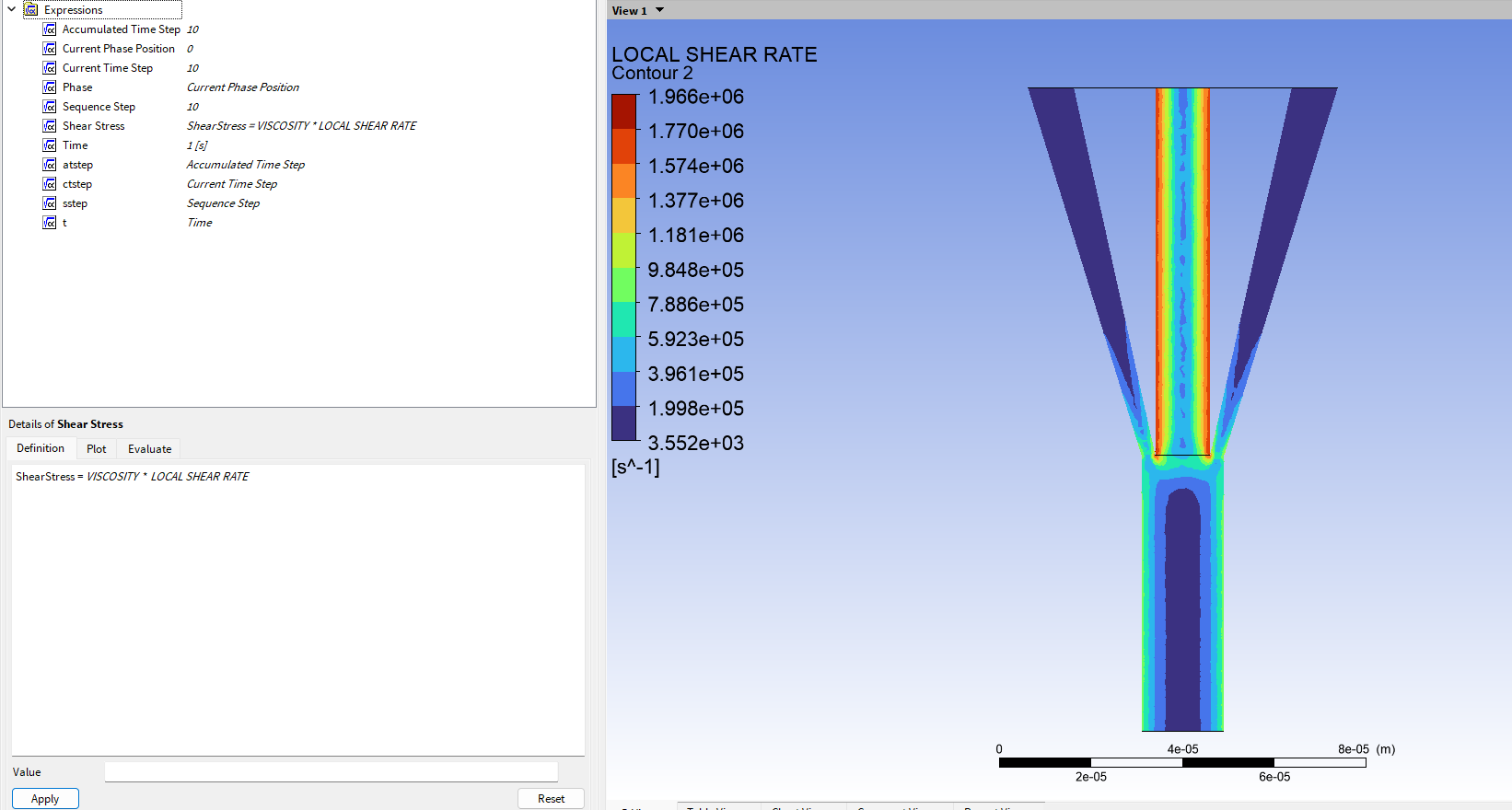Click the atstep expression icon
This screenshot has height=810, width=1512.
[x=50, y=165]
